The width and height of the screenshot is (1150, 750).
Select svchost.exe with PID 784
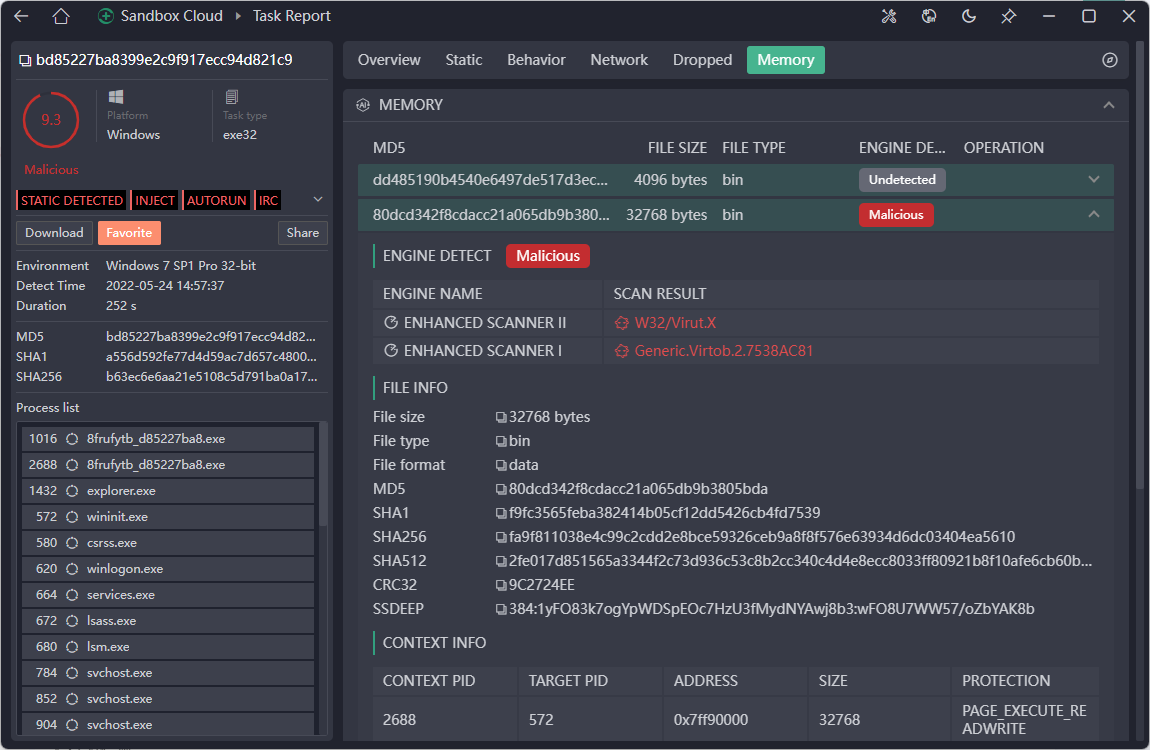pos(168,673)
